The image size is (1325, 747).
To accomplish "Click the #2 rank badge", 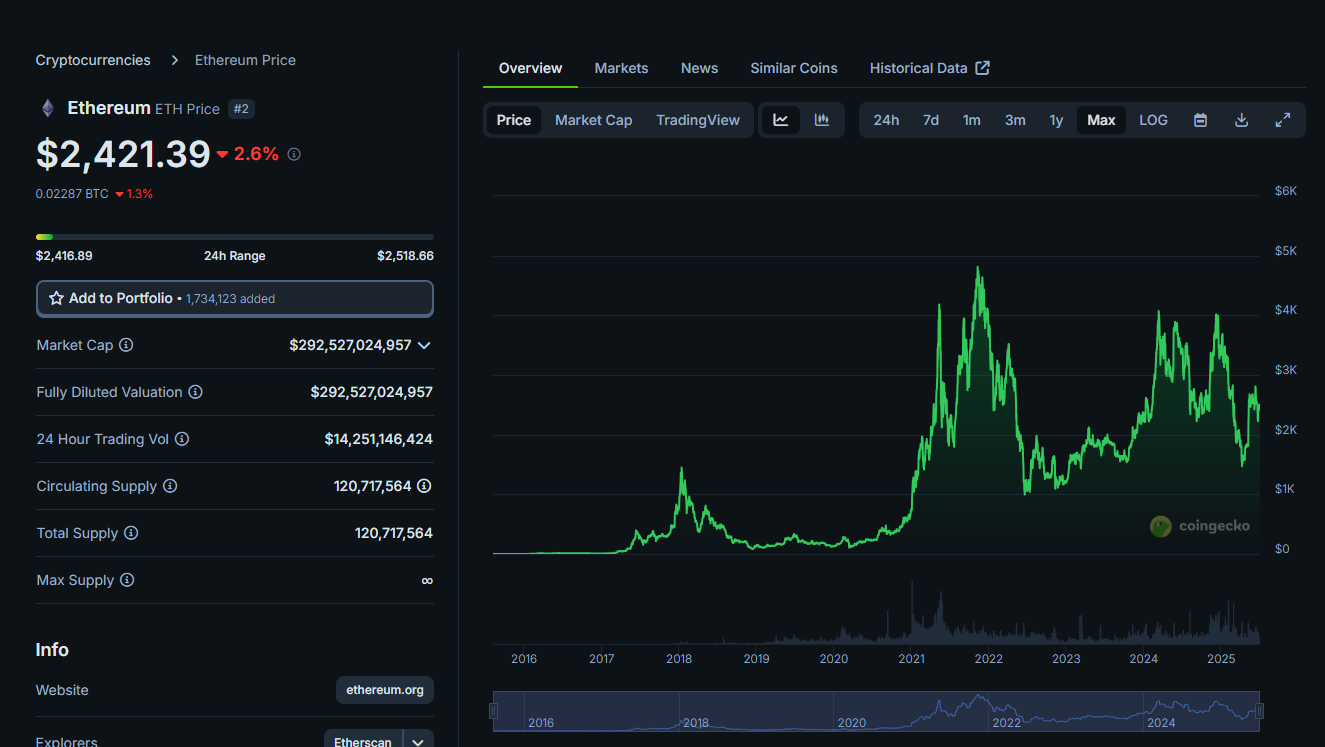I will coord(241,109).
